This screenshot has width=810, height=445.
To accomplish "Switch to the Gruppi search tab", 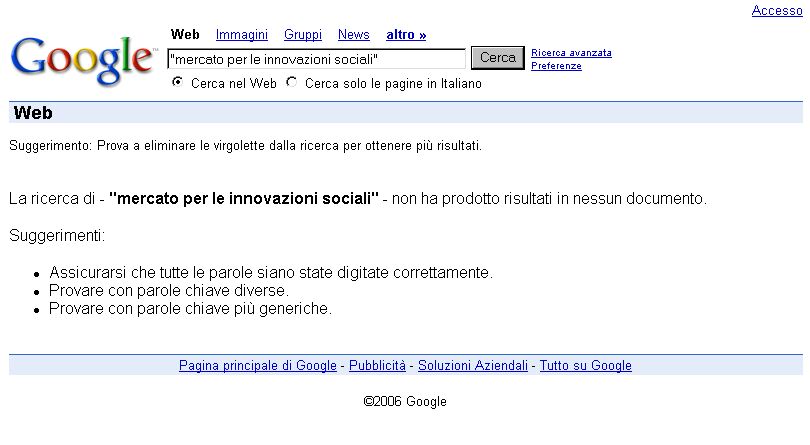I will (x=303, y=35).
